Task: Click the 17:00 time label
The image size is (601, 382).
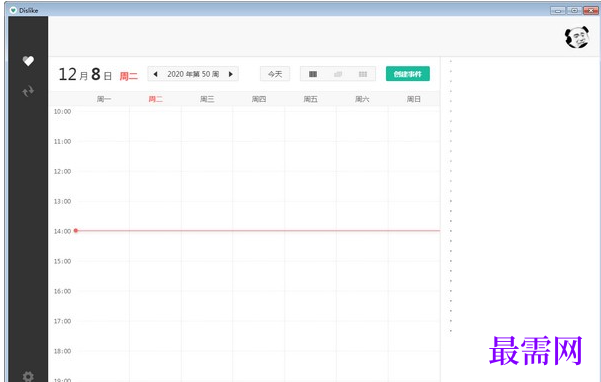Action: point(62,321)
